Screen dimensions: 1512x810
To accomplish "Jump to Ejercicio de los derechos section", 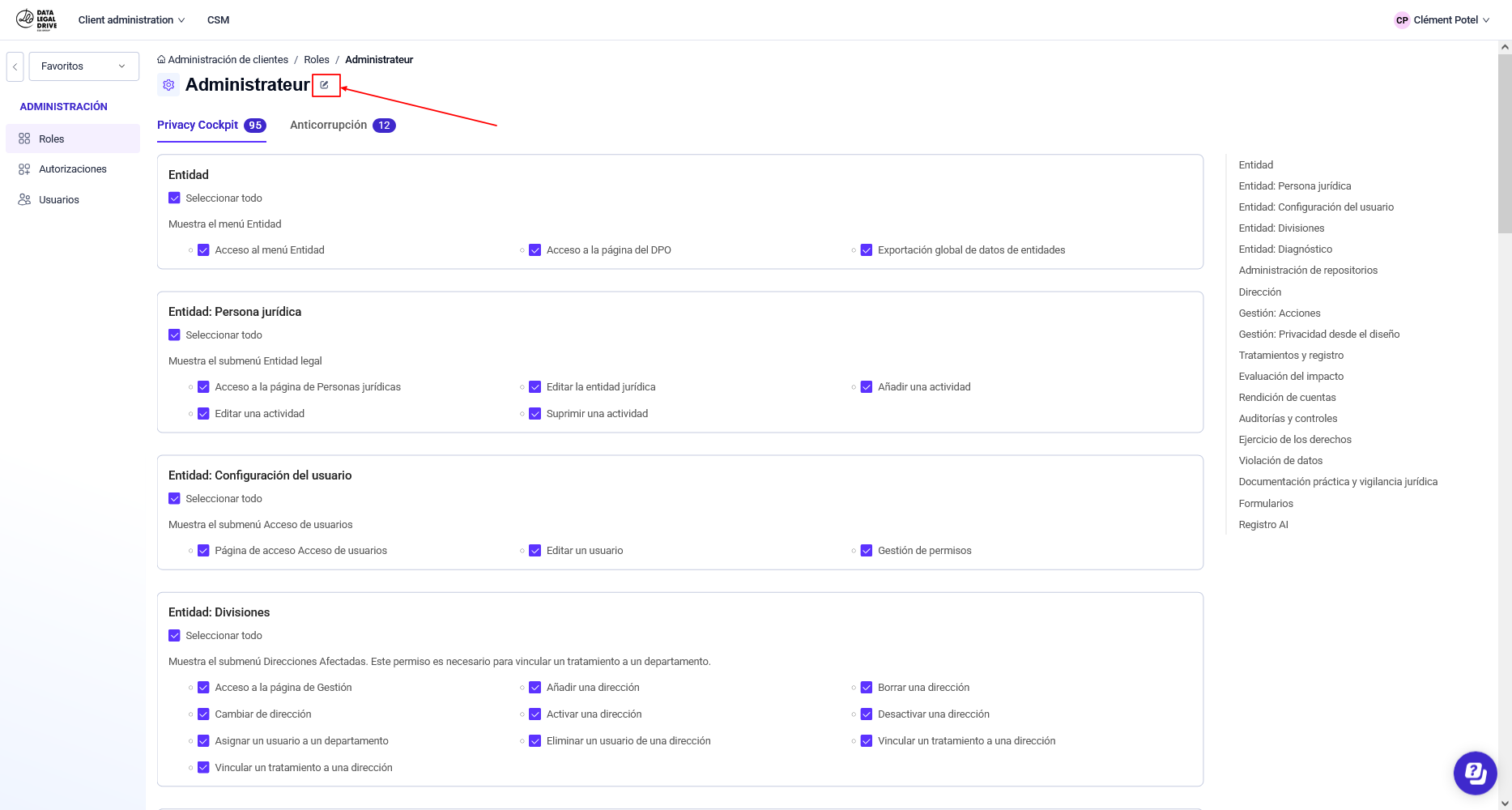I will [x=1295, y=440].
